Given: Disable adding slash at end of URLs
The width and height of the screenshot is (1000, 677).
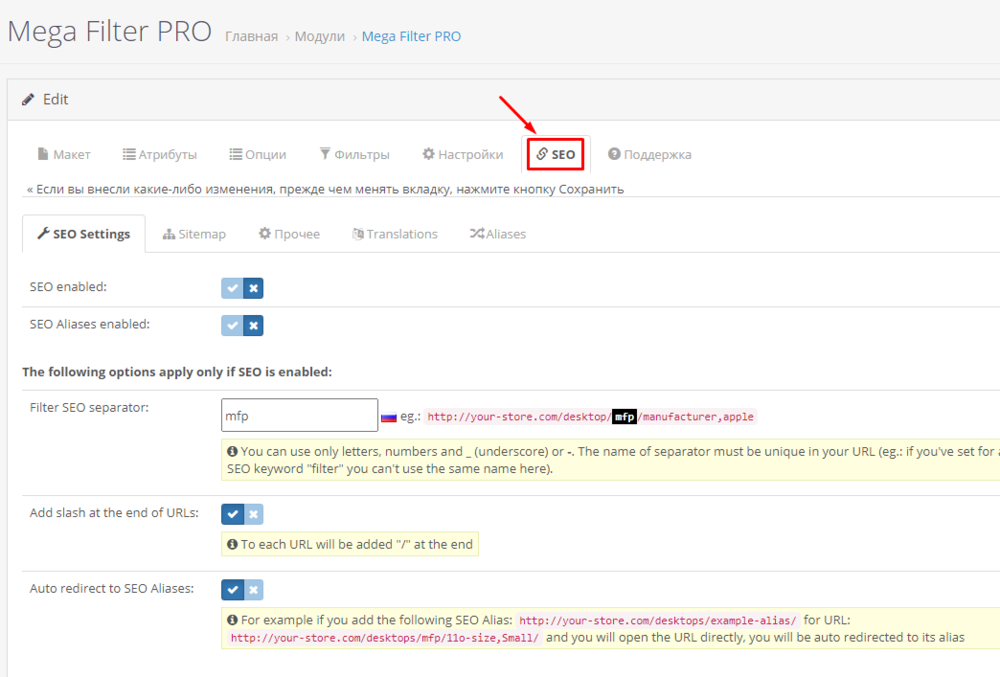Looking at the screenshot, I should click(x=253, y=514).
